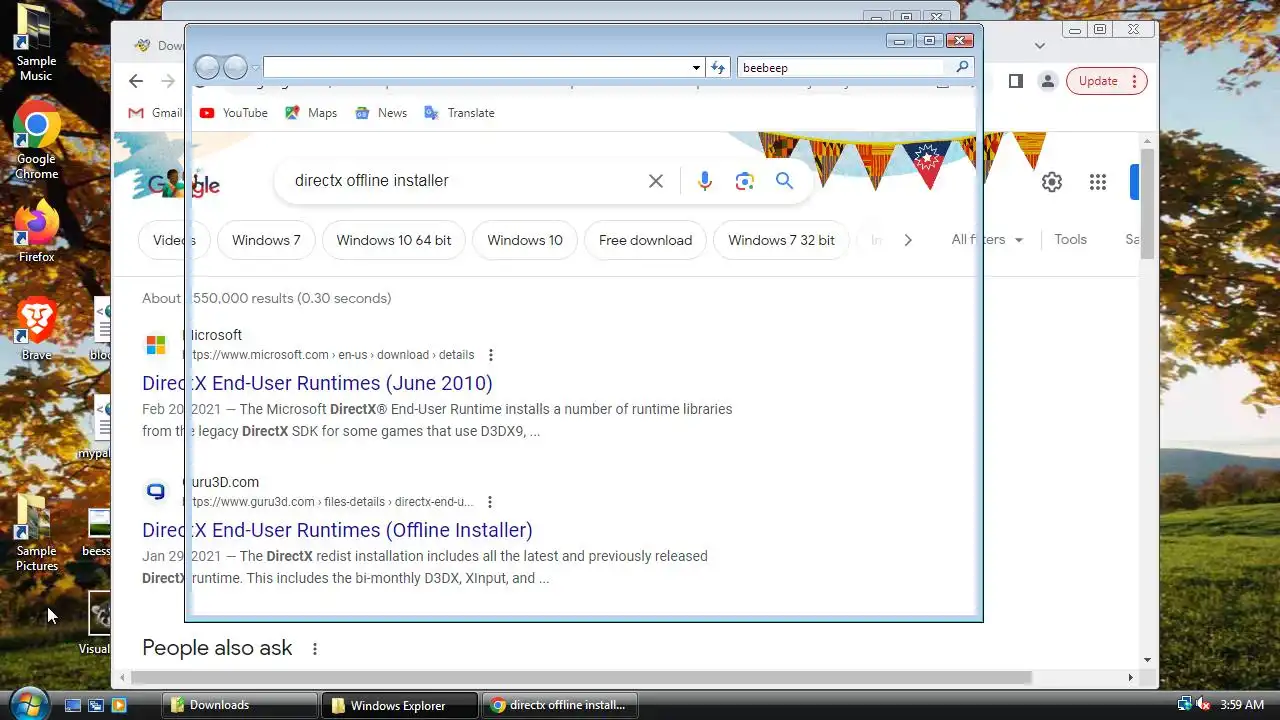Click the Chrome vertical scrollbar thumb

tap(1147, 205)
